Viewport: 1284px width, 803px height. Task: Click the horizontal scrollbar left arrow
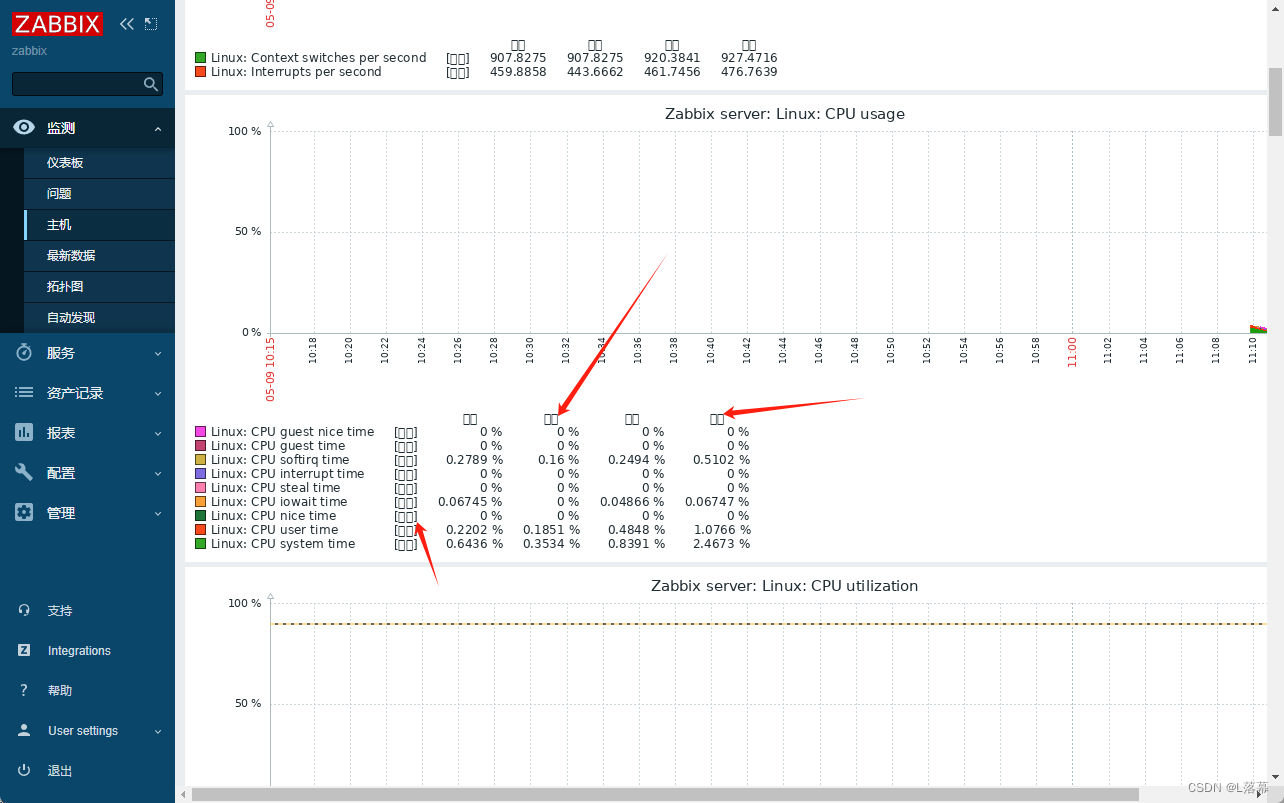(183, 795)
